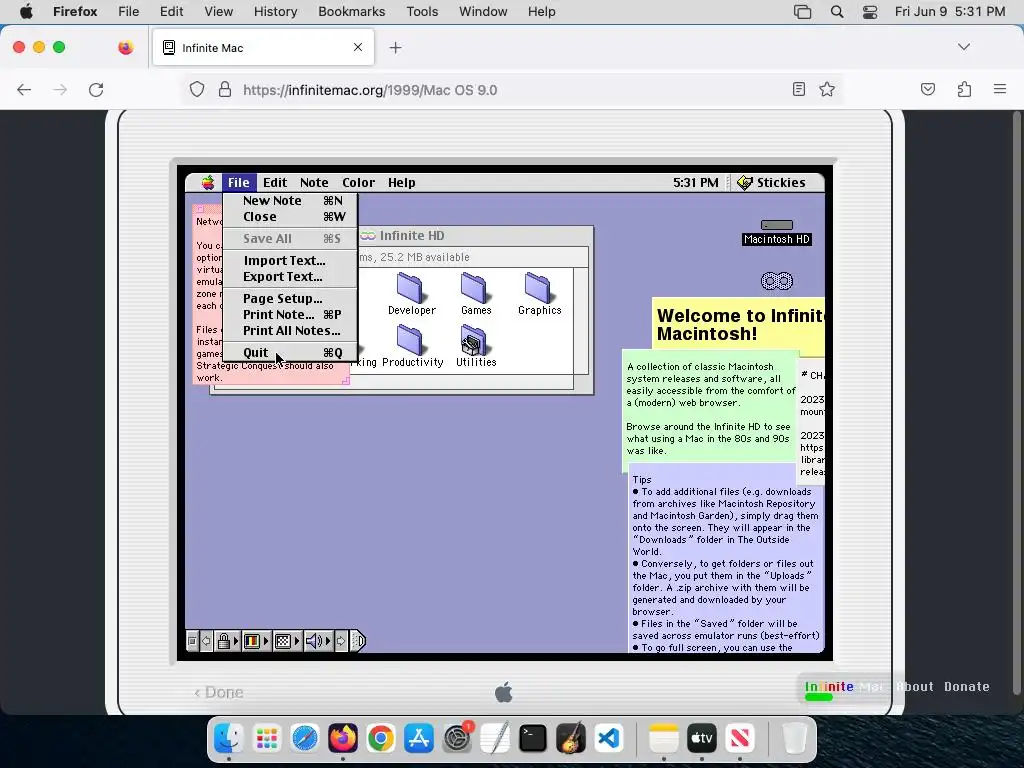The width and height of the screenshot is (1024, 768).
Task: Toggle Firefox reader view
Action: (x=799, y=89)
